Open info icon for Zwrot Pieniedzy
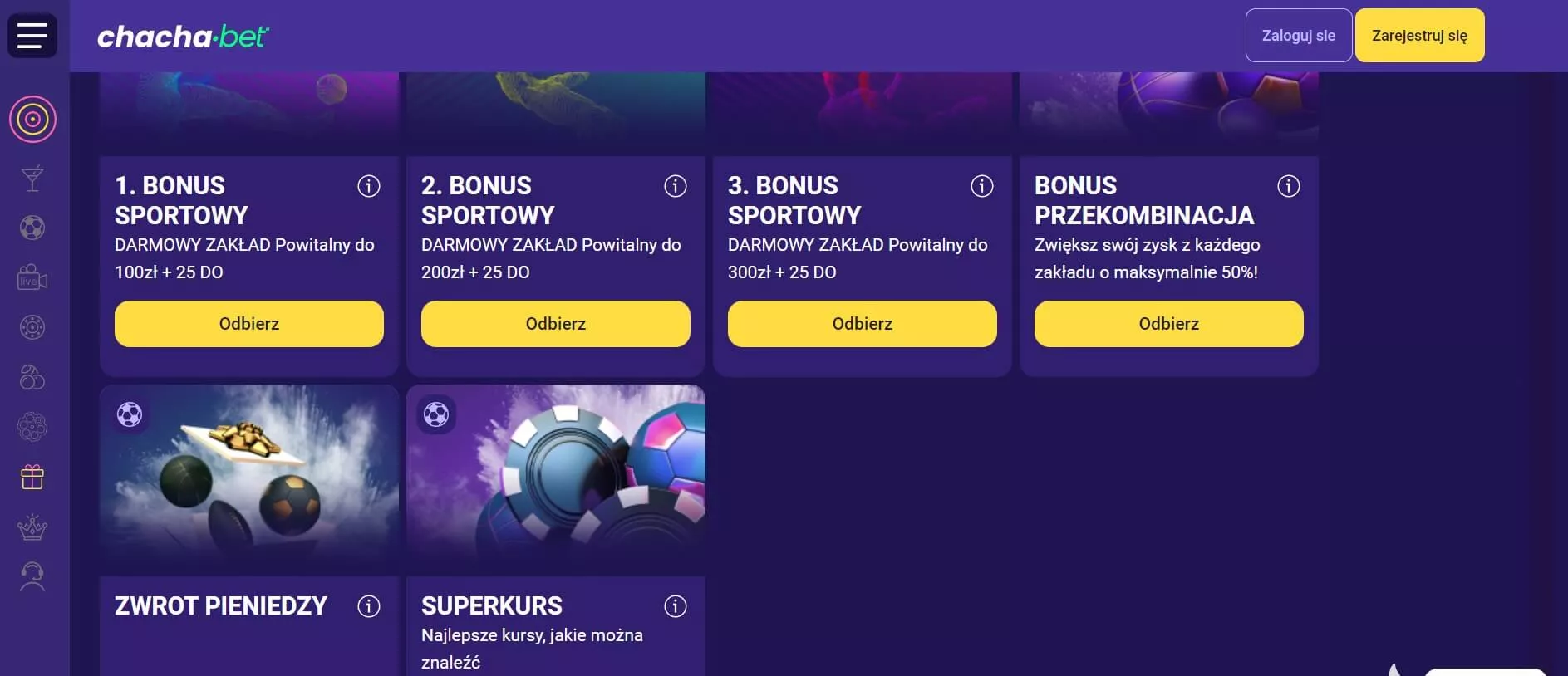 click(369, 606)
